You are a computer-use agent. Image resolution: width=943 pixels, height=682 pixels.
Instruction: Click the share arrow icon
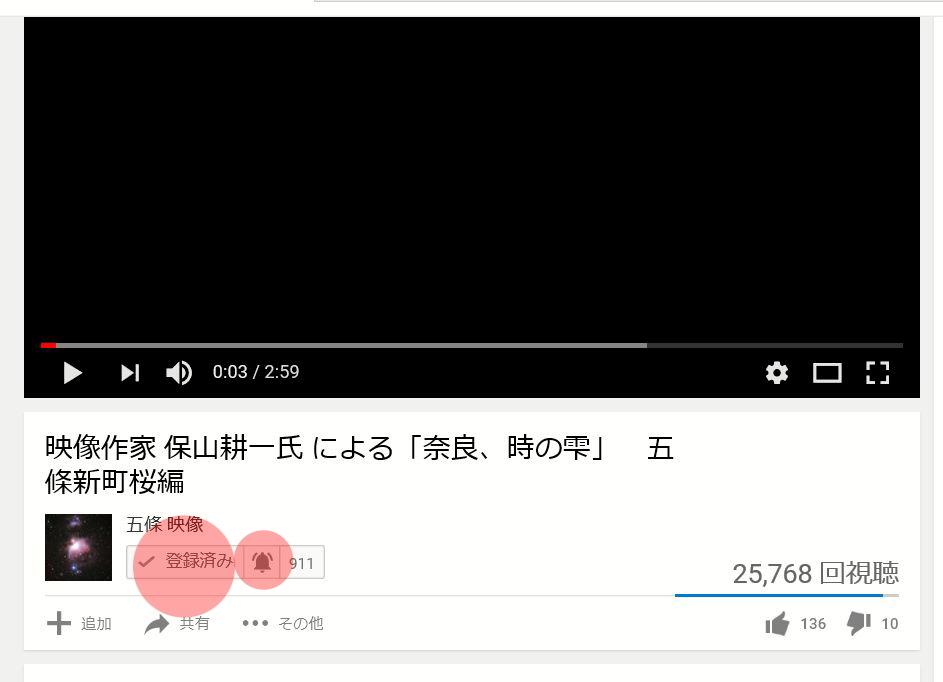coord(157,624)
